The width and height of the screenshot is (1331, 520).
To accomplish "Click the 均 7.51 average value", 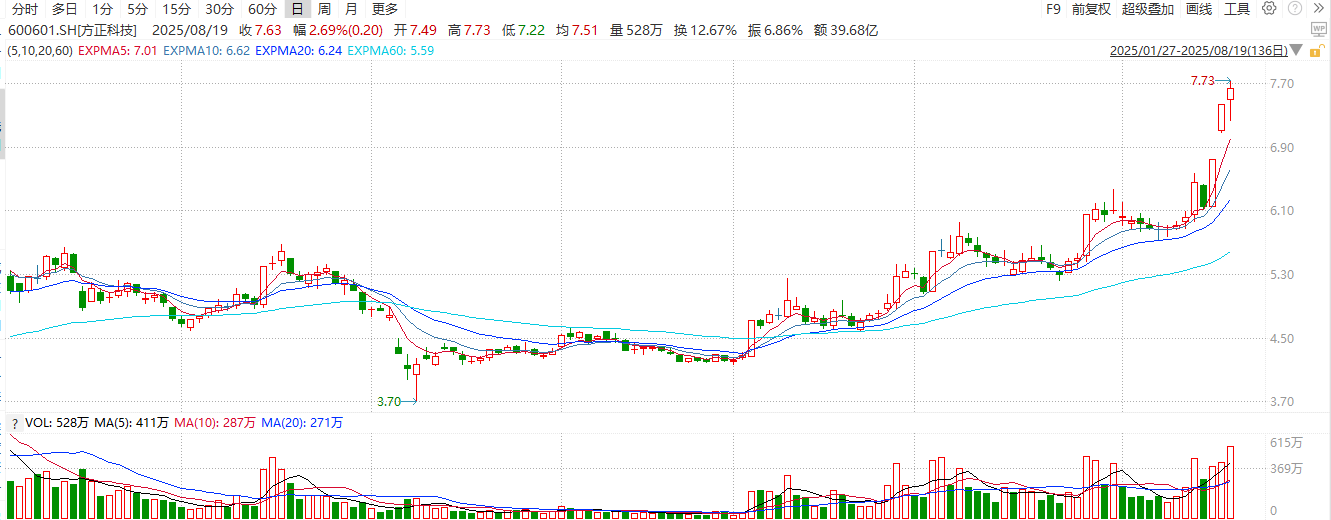I will point(576,30).
